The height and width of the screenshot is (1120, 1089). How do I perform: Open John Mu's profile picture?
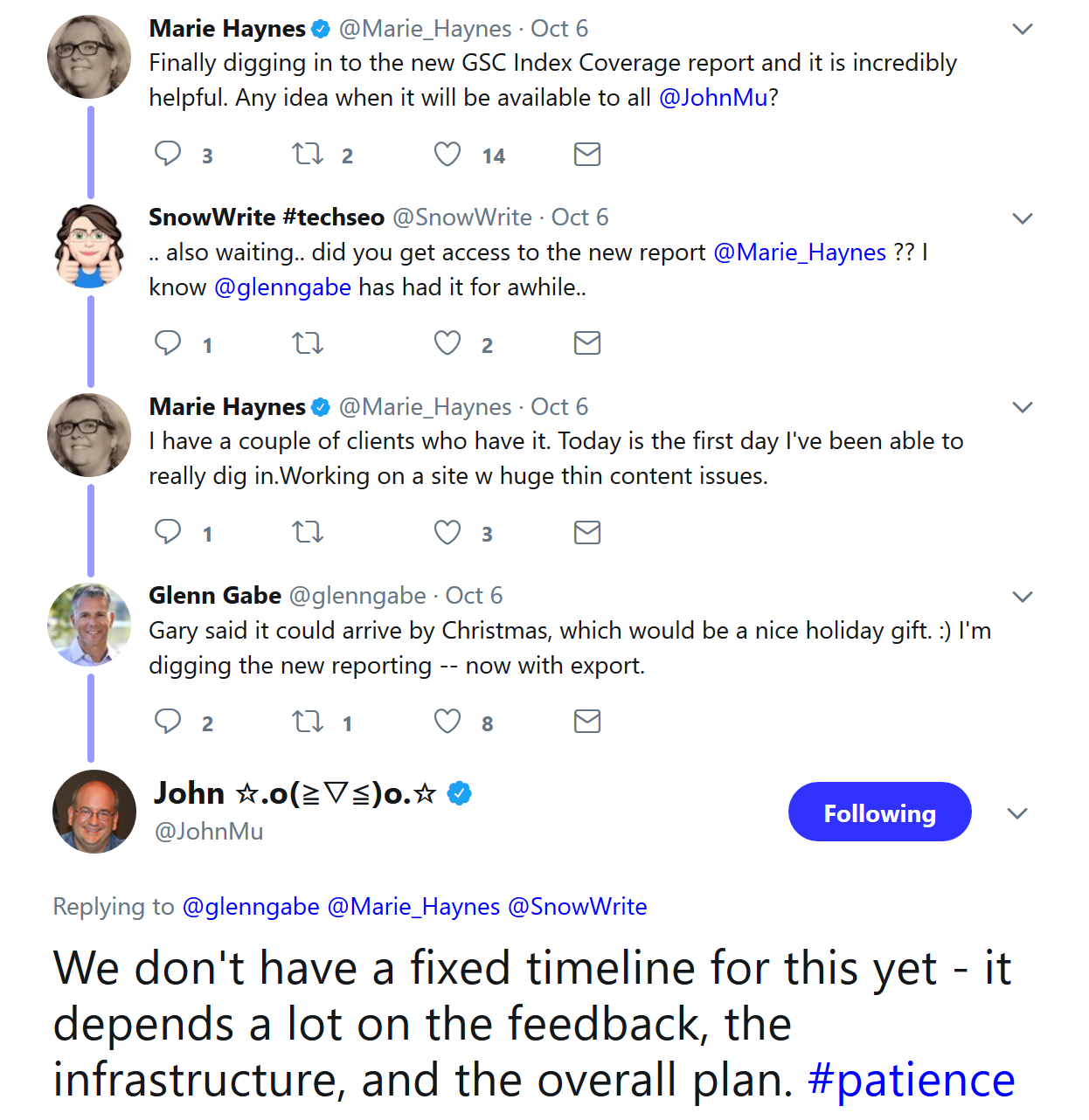(x=94, y=812)
